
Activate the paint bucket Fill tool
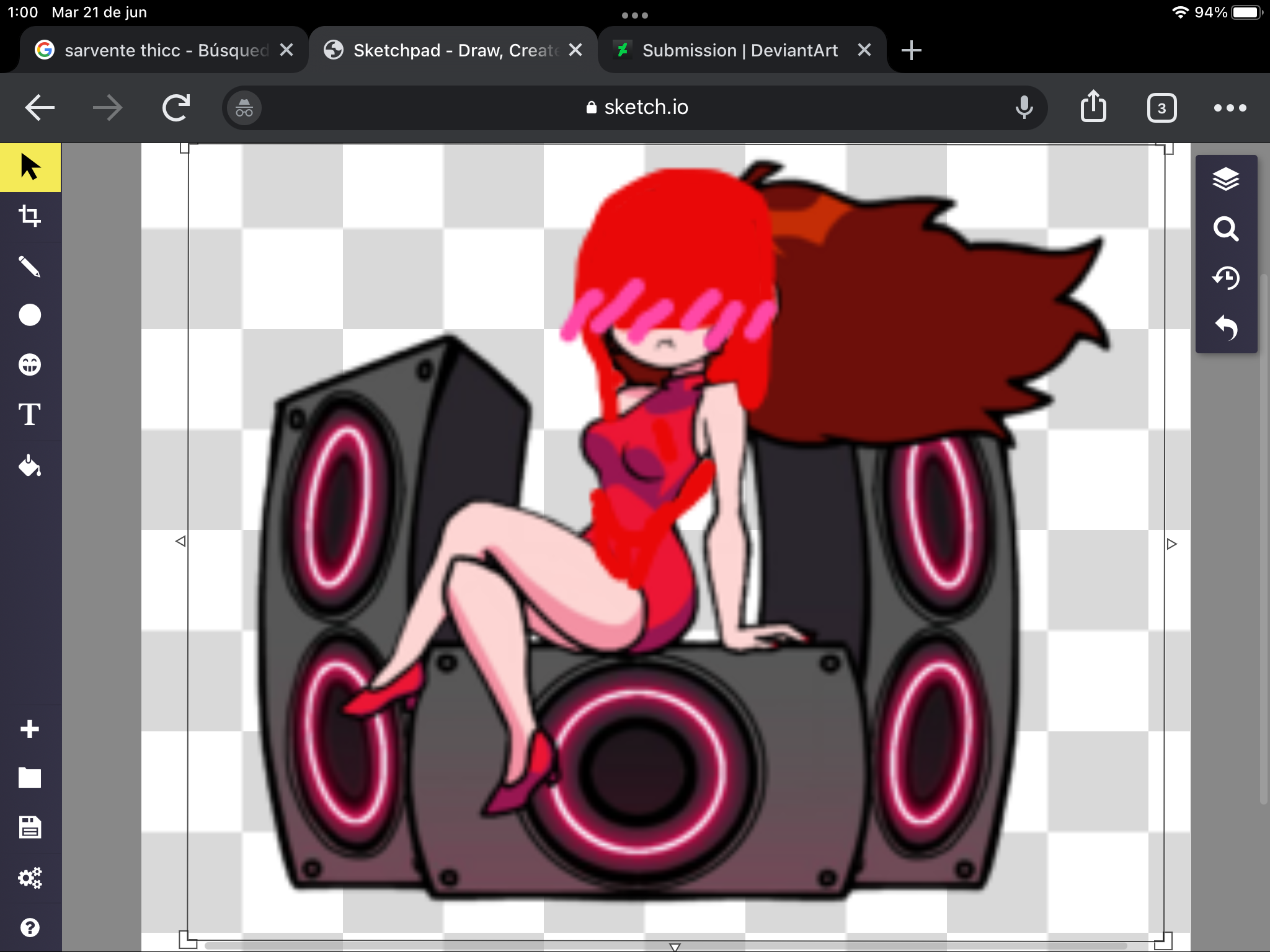[30, 465]
